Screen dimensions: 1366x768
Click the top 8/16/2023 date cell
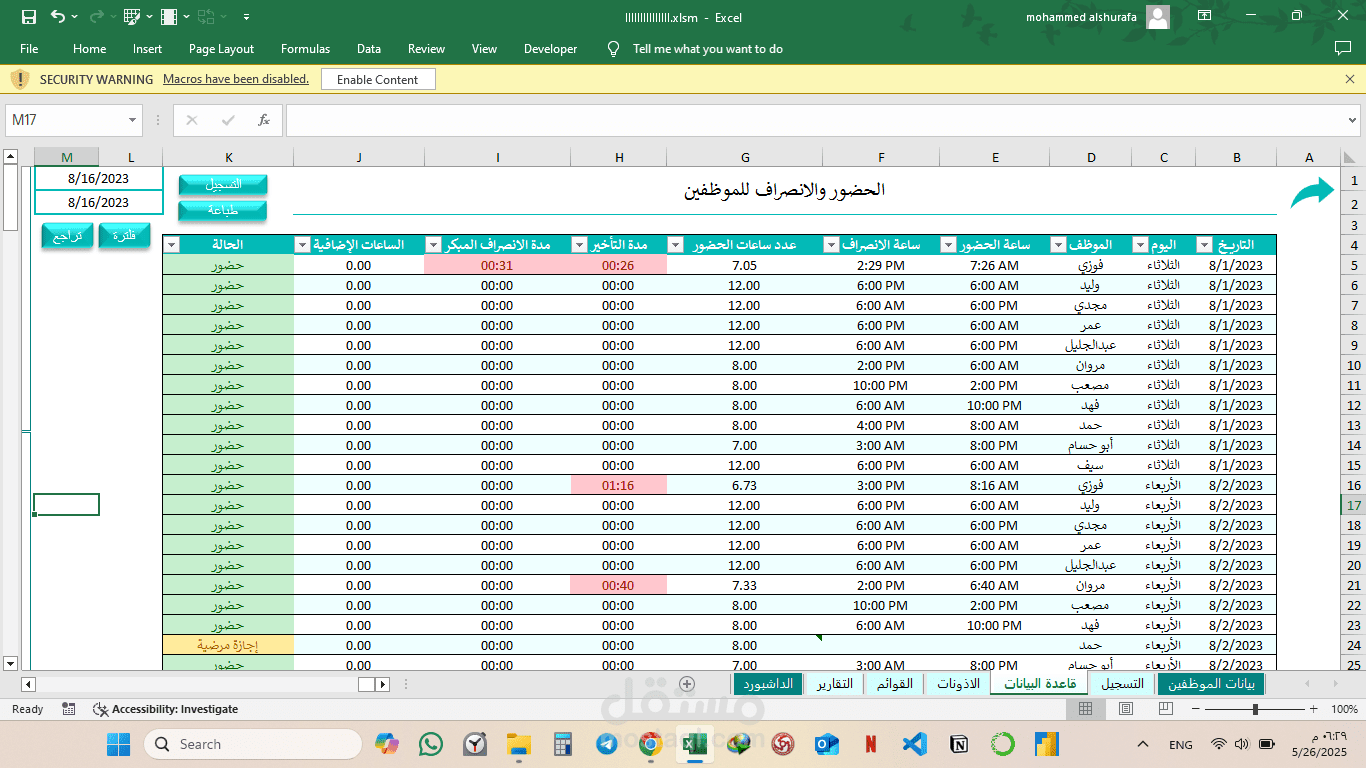[98, 178]
